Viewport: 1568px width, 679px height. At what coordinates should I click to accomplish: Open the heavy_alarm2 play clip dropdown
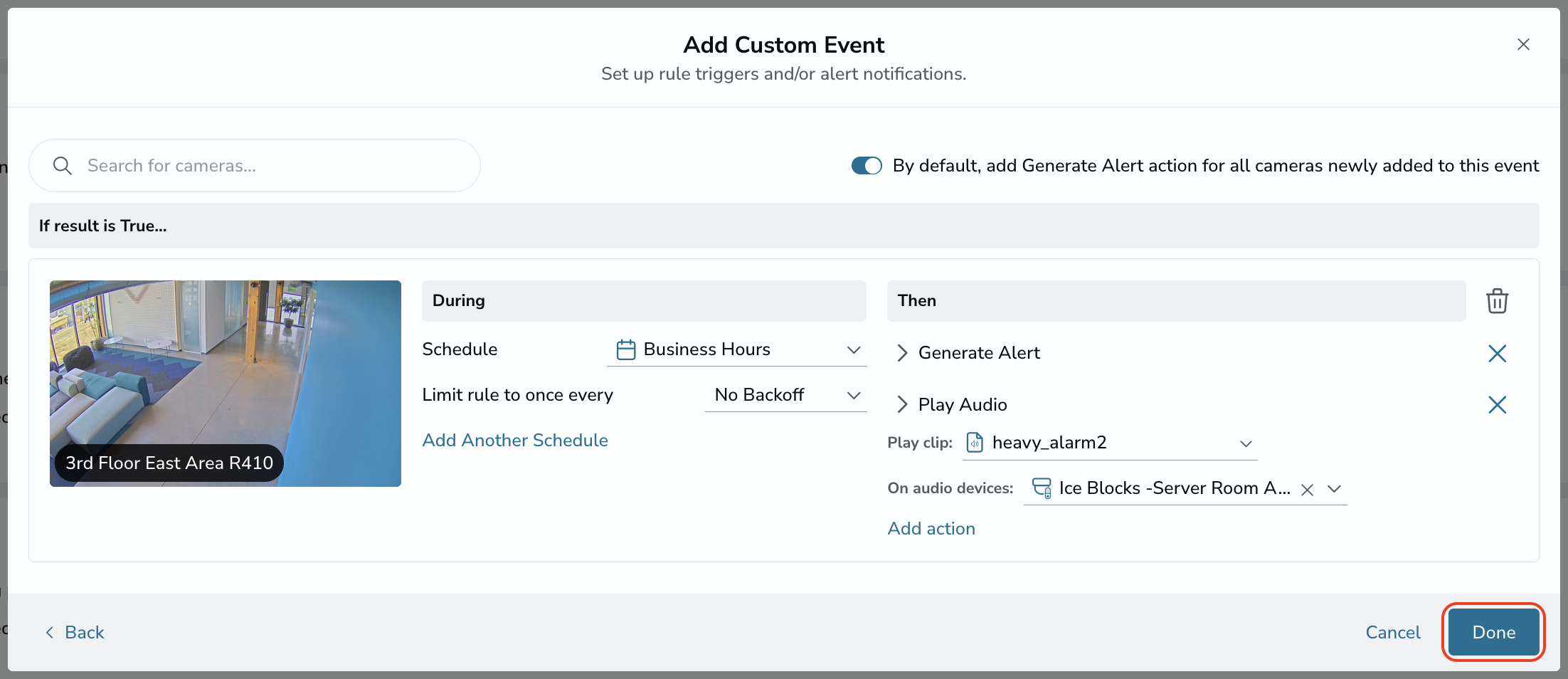(x=1110, y=443)
